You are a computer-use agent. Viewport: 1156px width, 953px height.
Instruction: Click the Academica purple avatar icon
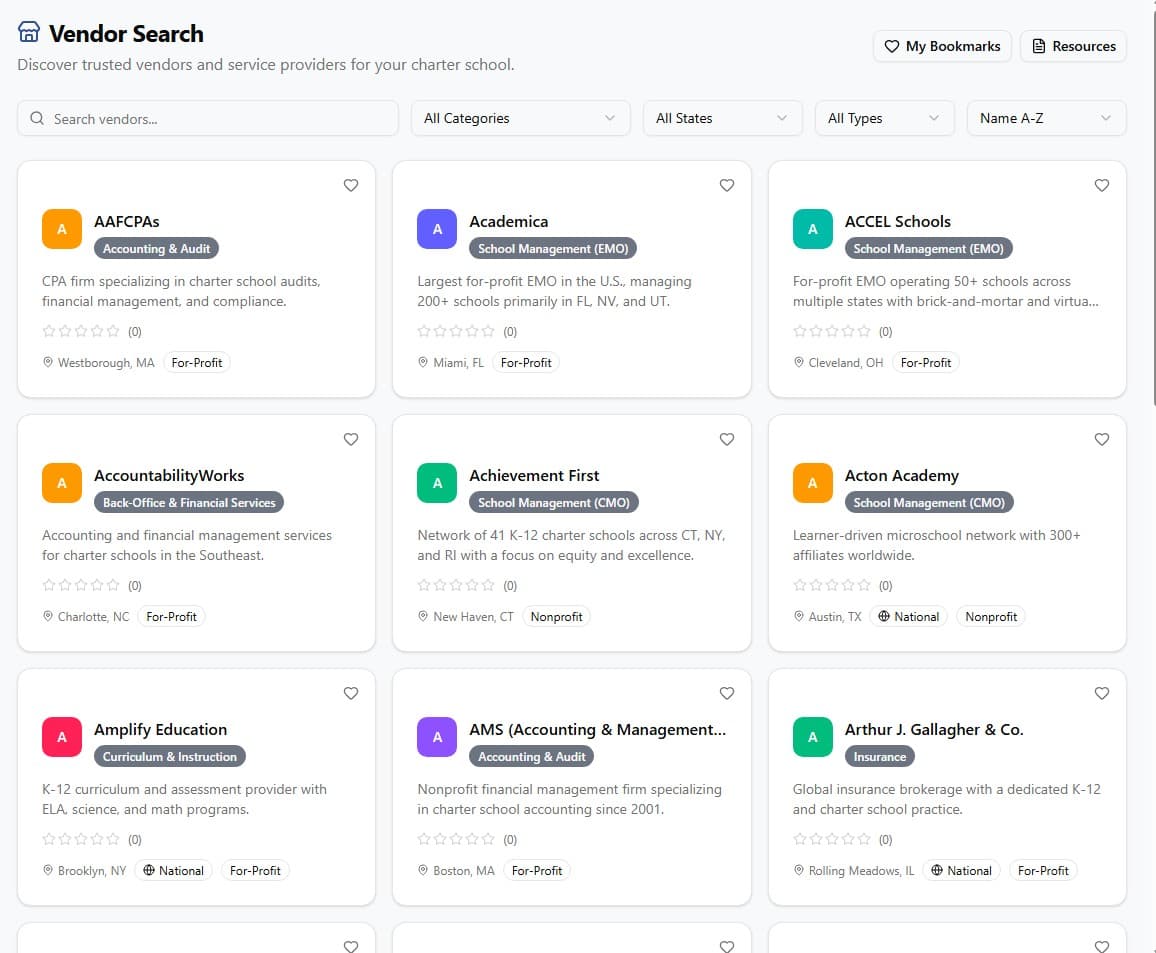pyautogui.click(x=437, y=229)
